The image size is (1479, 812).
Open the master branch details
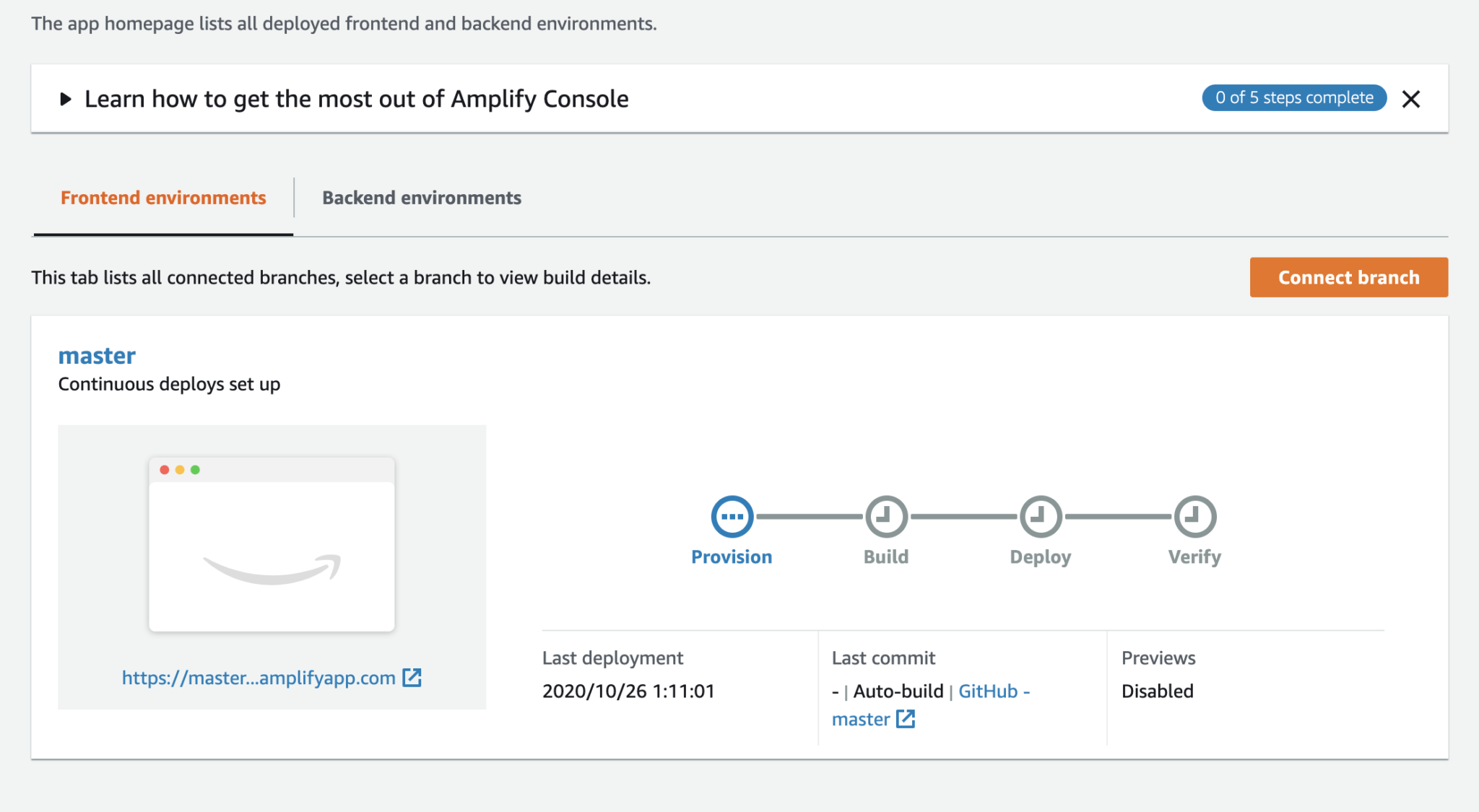click(97, 355)
